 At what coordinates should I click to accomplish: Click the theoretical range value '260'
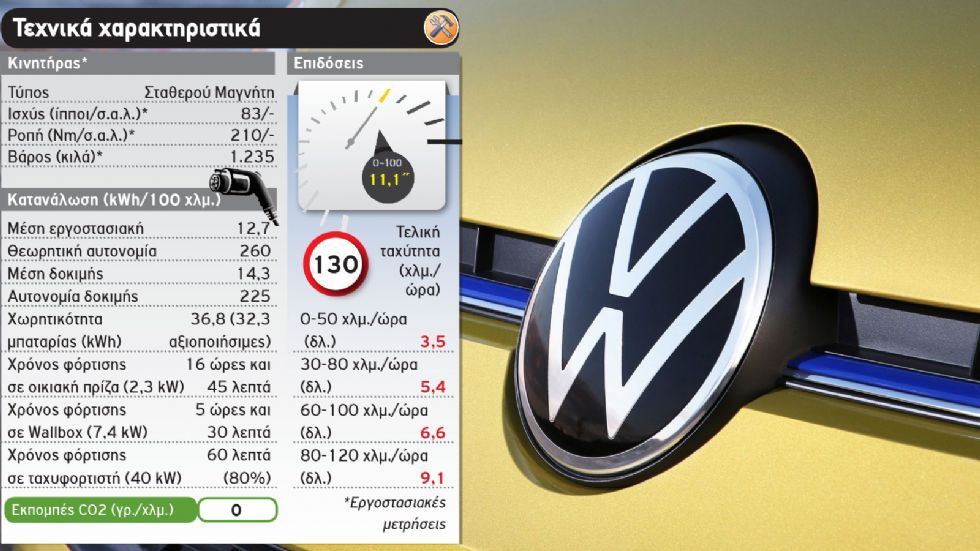click(256, 251)
